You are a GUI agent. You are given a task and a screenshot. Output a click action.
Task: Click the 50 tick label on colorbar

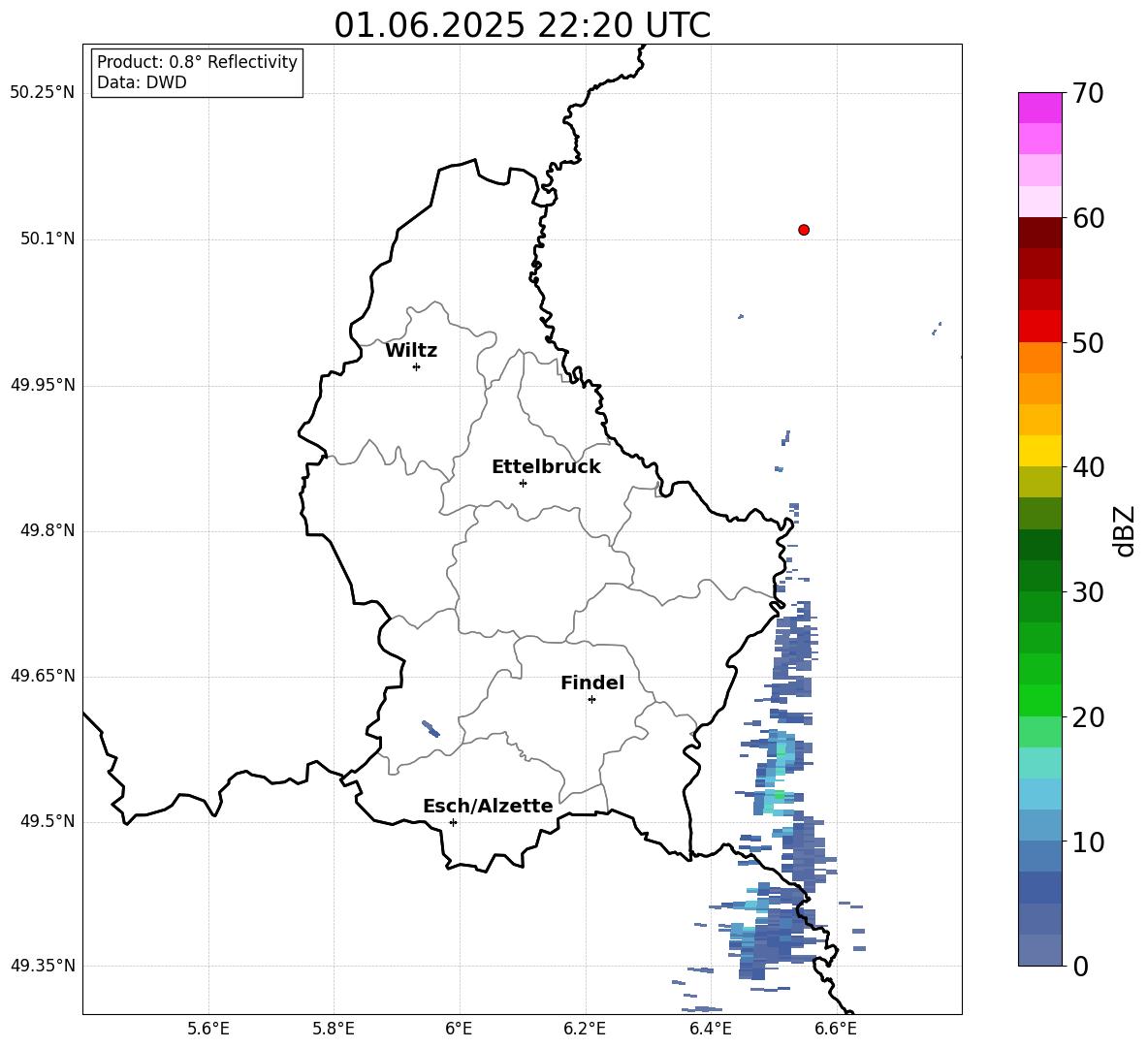pyautogui.click(x=1088, y=342)
